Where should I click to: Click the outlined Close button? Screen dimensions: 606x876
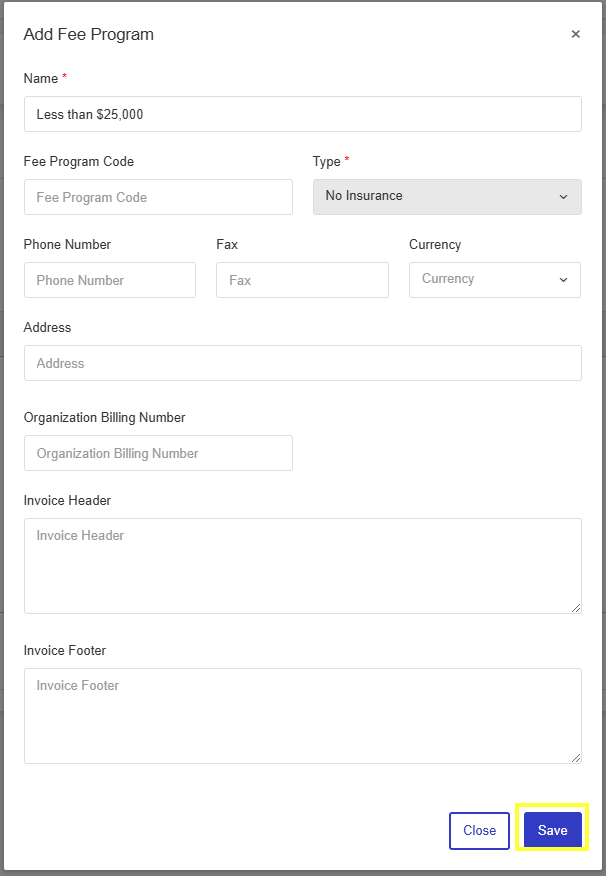(479, 831)
